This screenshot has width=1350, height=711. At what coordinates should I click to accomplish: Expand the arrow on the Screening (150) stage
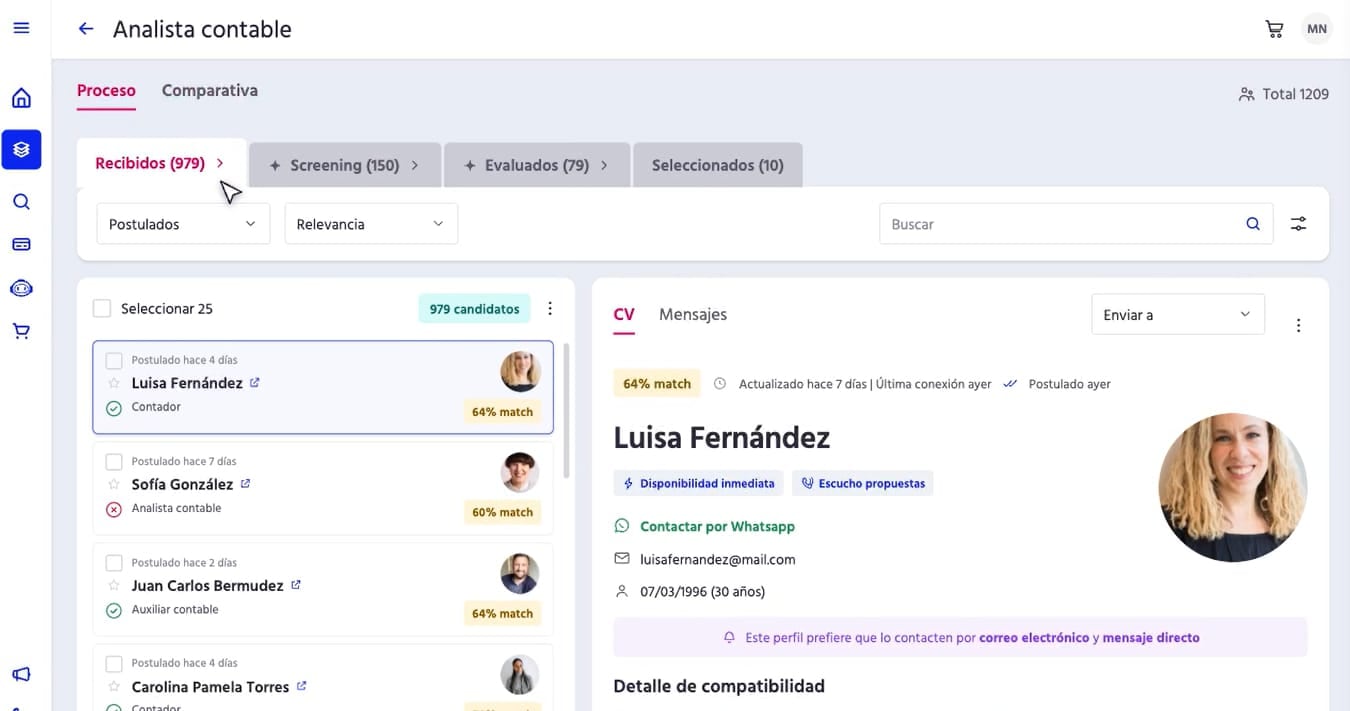[x=415, y=165]
